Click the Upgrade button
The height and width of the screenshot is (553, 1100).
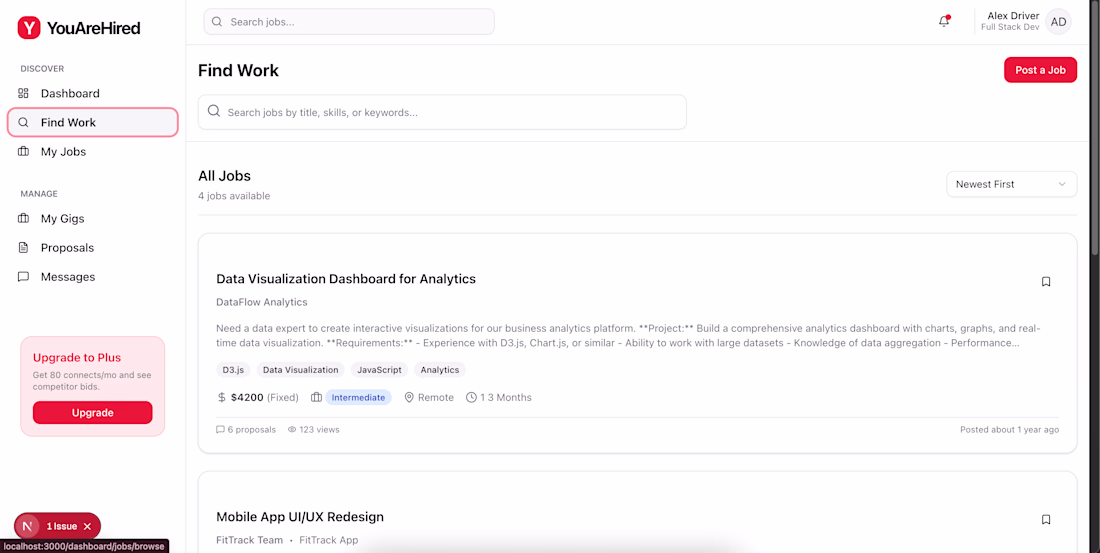(92, 413)
